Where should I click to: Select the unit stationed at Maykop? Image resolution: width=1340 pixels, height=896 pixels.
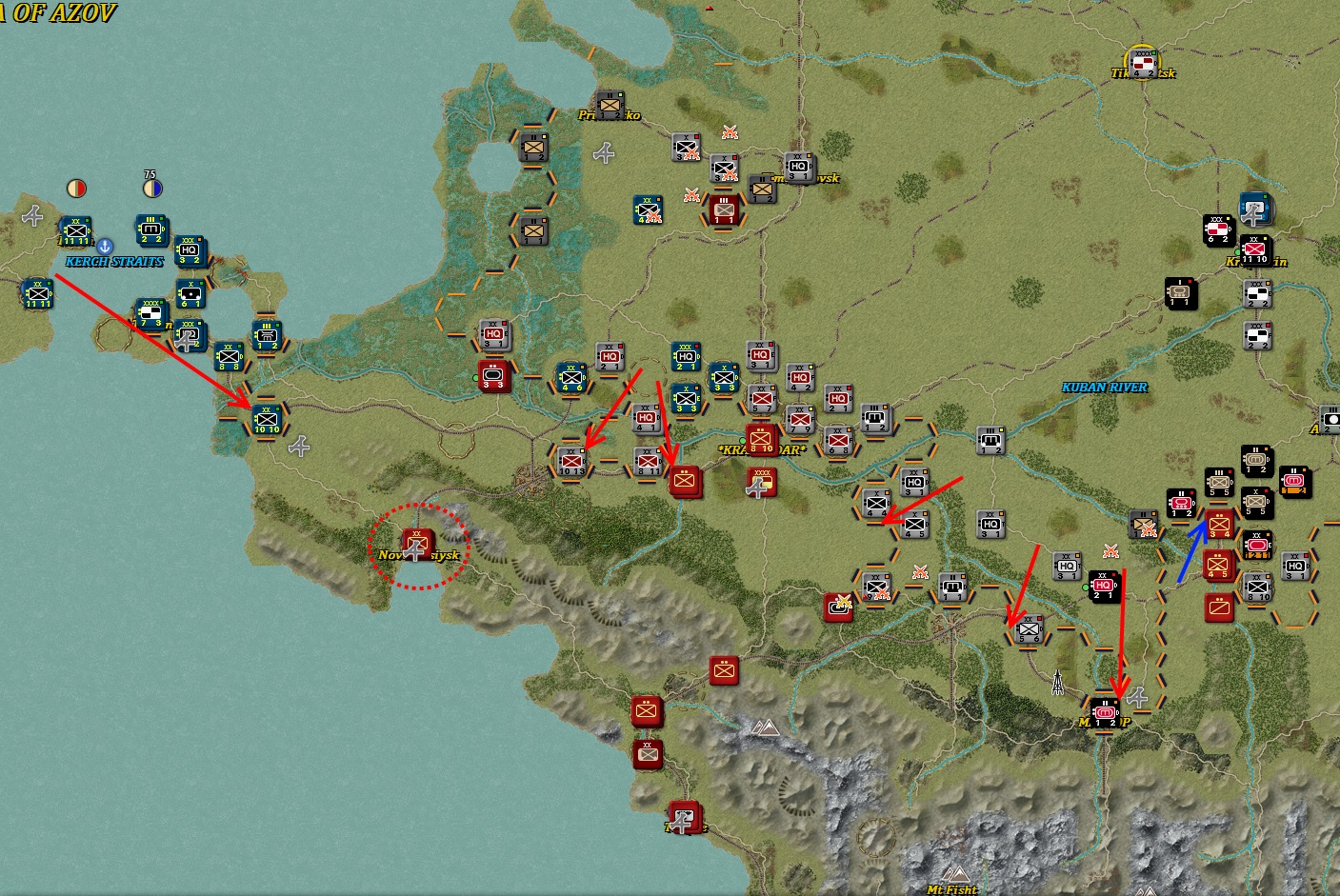pyautogui.click(x=1105, y=711)
